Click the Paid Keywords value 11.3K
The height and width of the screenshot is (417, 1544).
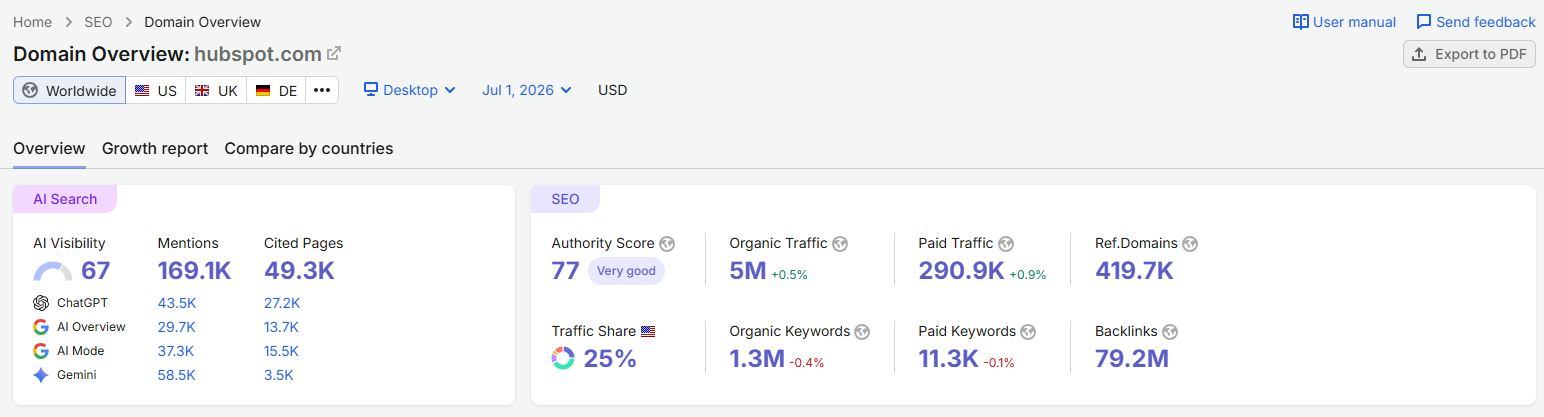click(x=948, y=358)
